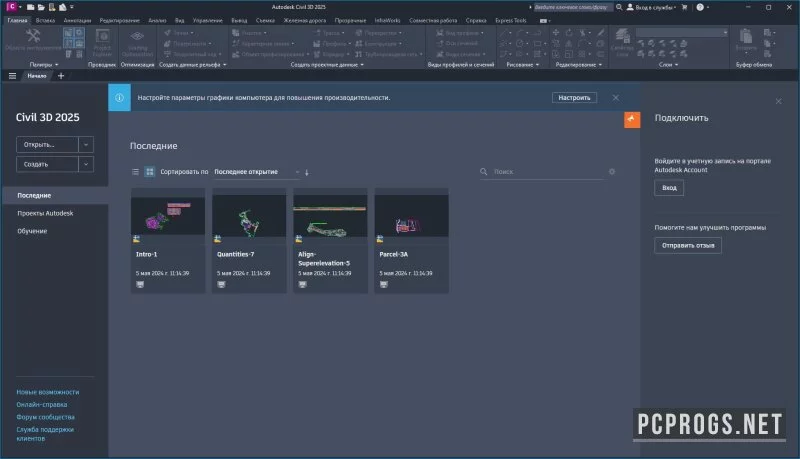Open recent files settings gear icon

click(612, 172)
